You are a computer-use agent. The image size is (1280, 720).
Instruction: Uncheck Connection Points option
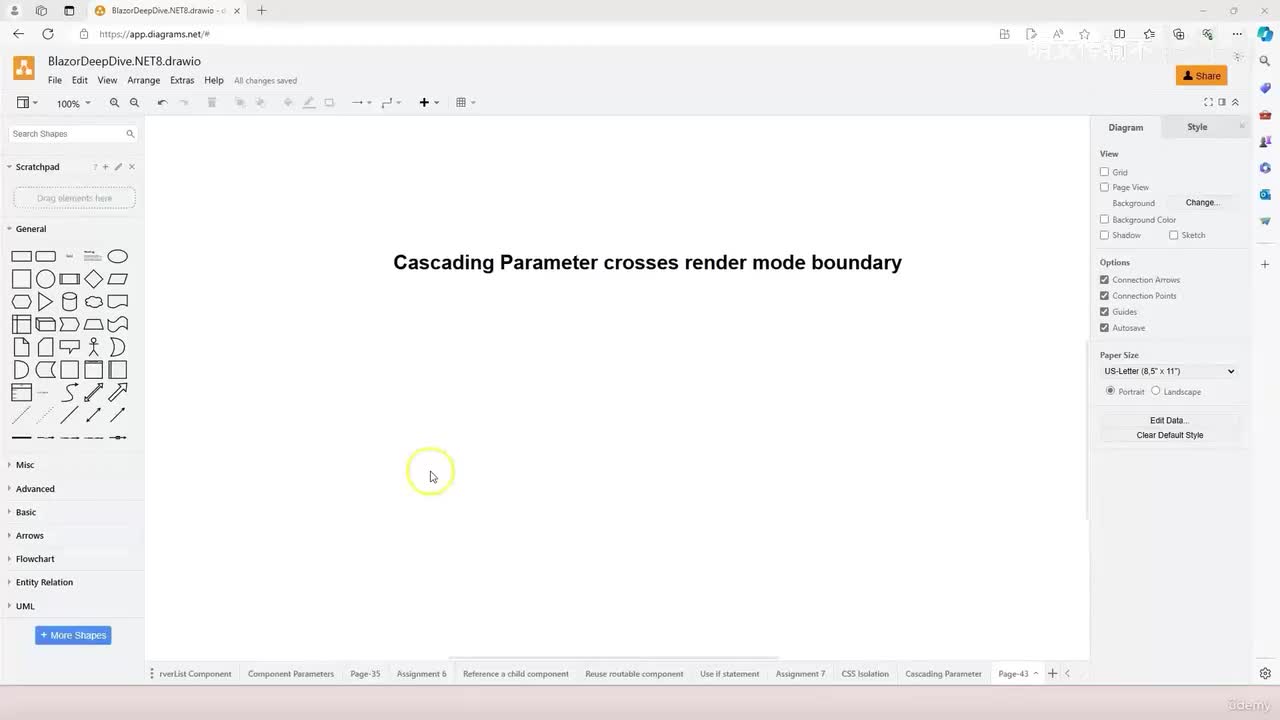[1104, 296]
